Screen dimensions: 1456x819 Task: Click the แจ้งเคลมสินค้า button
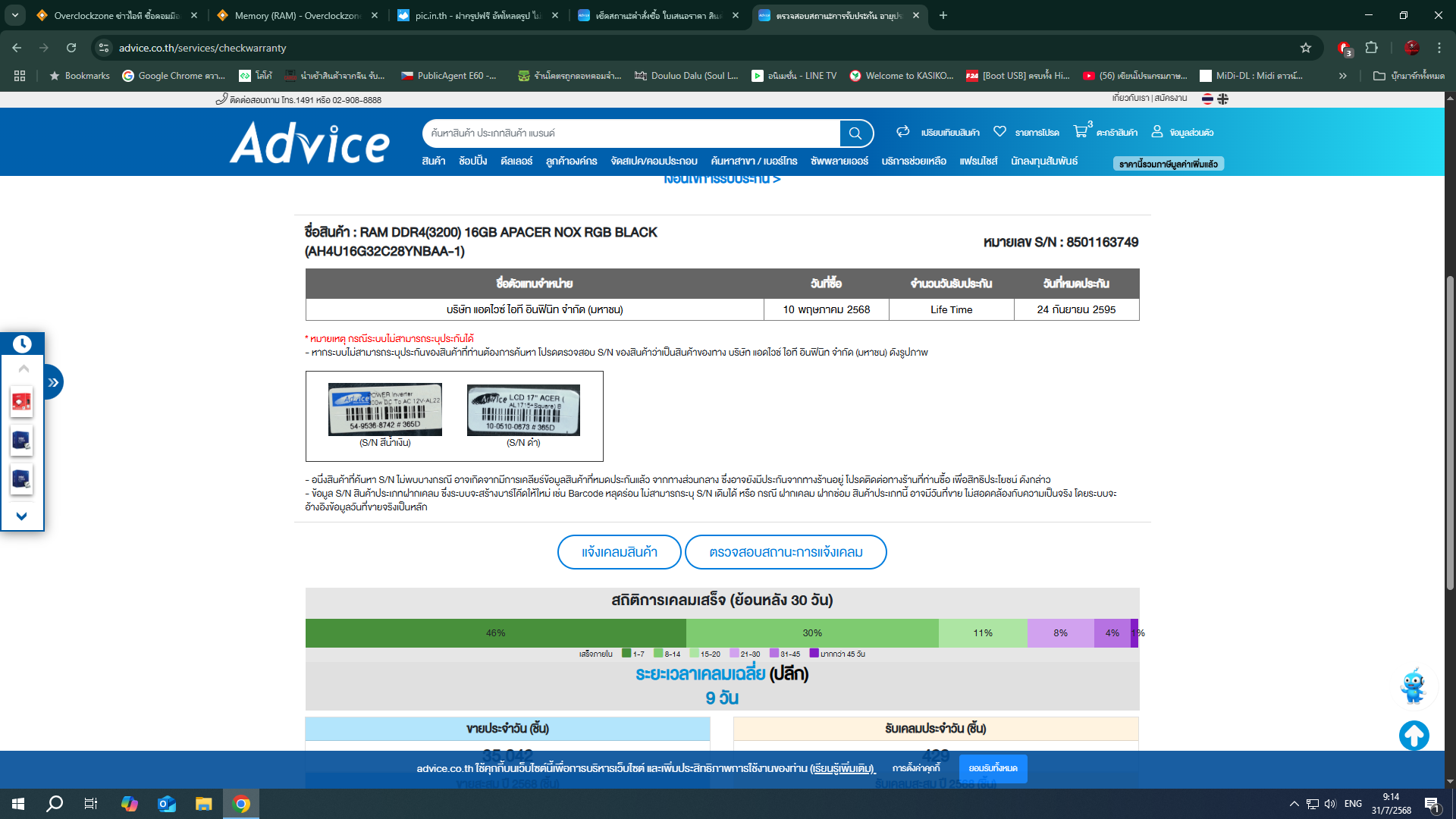coord(619,552)
